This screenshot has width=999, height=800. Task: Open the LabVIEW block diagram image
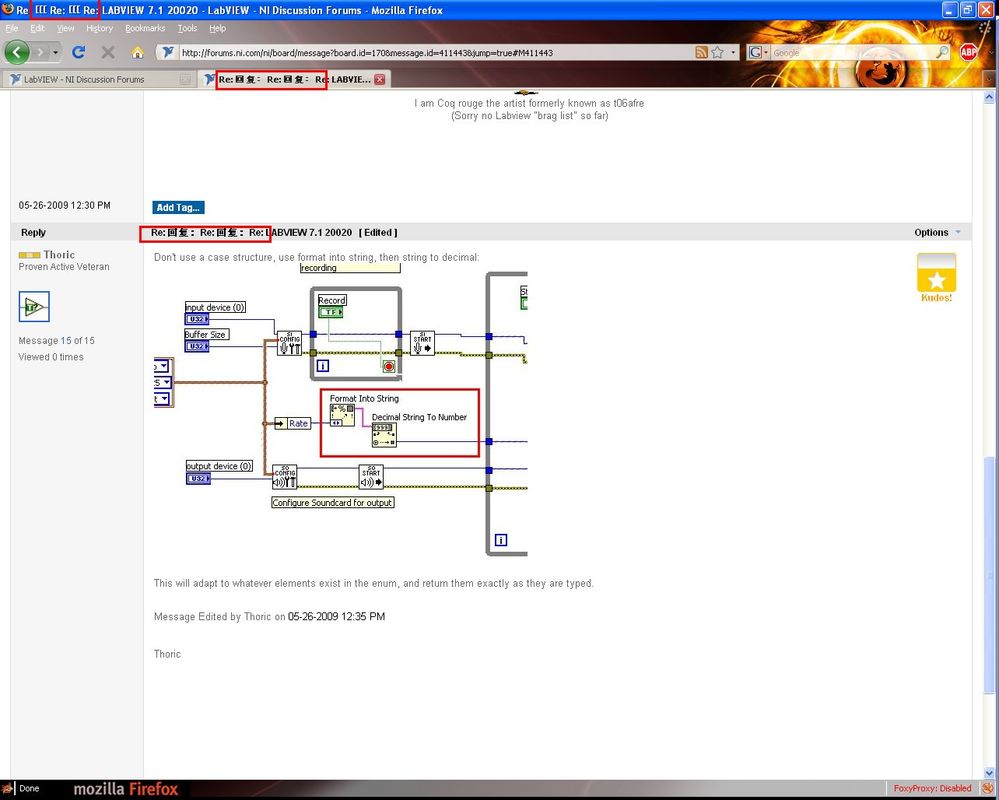tap(341, 410)
